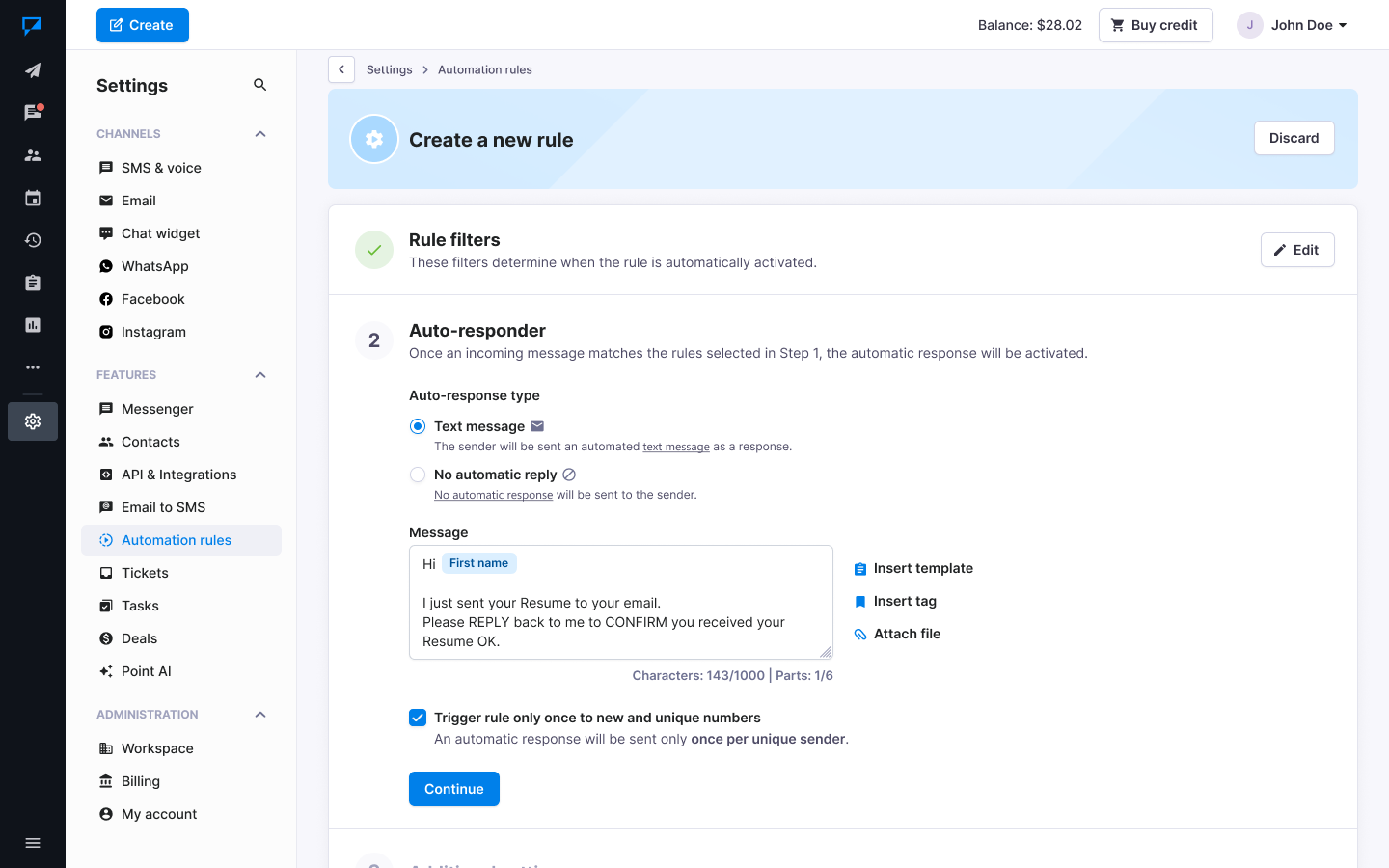1389x868 pixels.
Task: Select the No automatic reply radio option
Action: [x=418, y=475]
